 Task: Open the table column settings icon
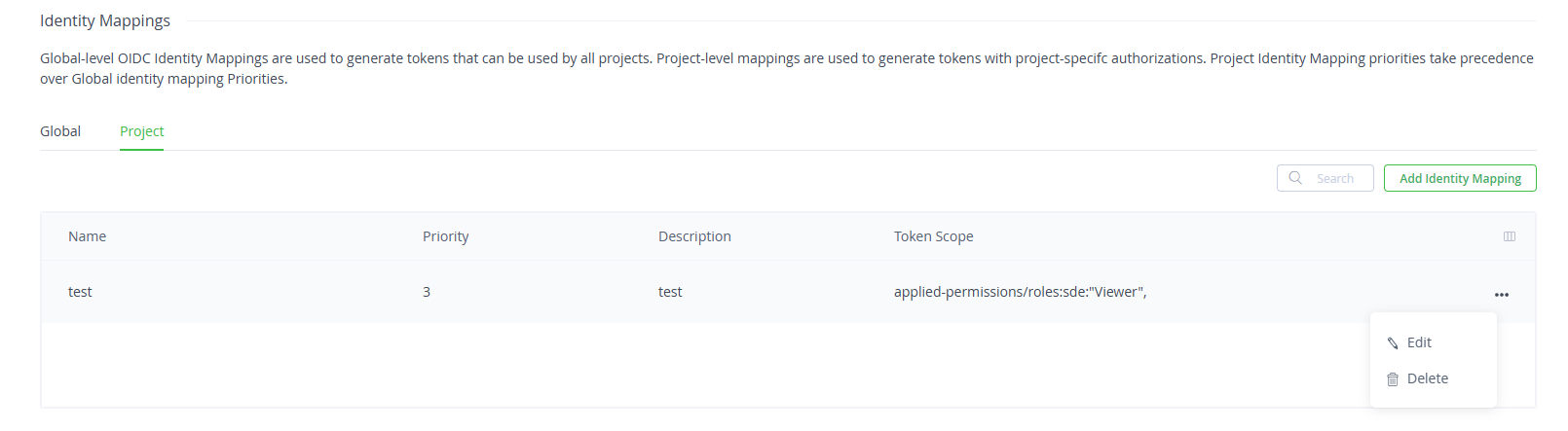(x=1510, y=236)
